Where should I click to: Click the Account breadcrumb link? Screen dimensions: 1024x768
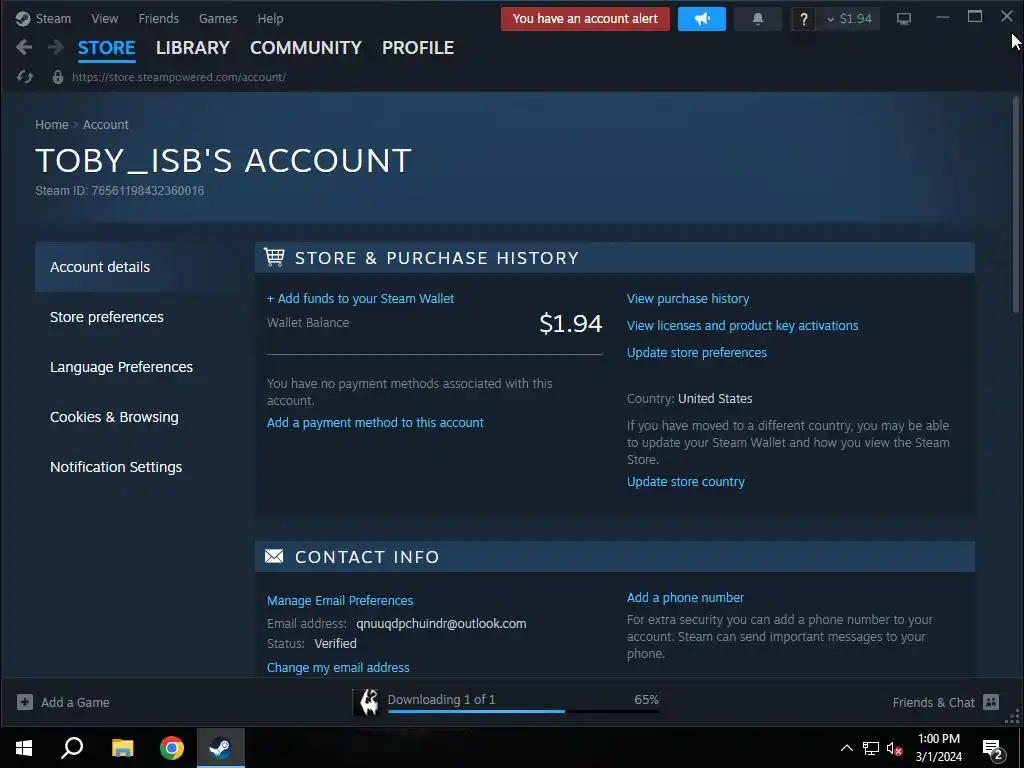coord(106,125)
